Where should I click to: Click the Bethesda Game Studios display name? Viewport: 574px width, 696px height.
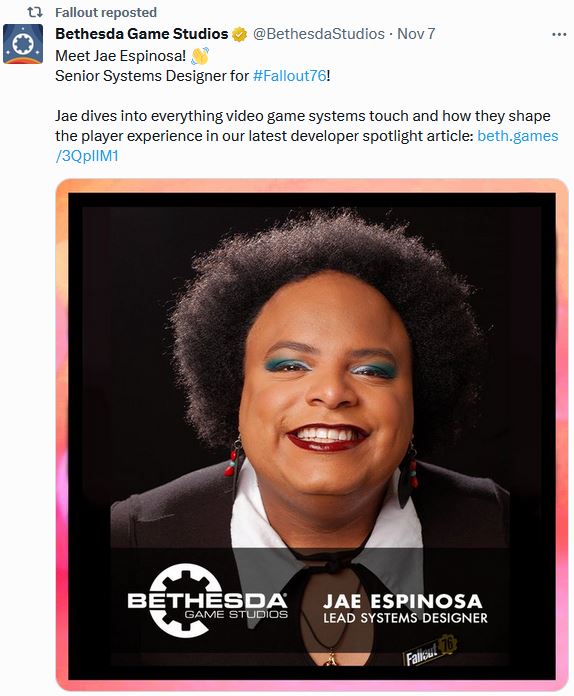coord(142,34)
